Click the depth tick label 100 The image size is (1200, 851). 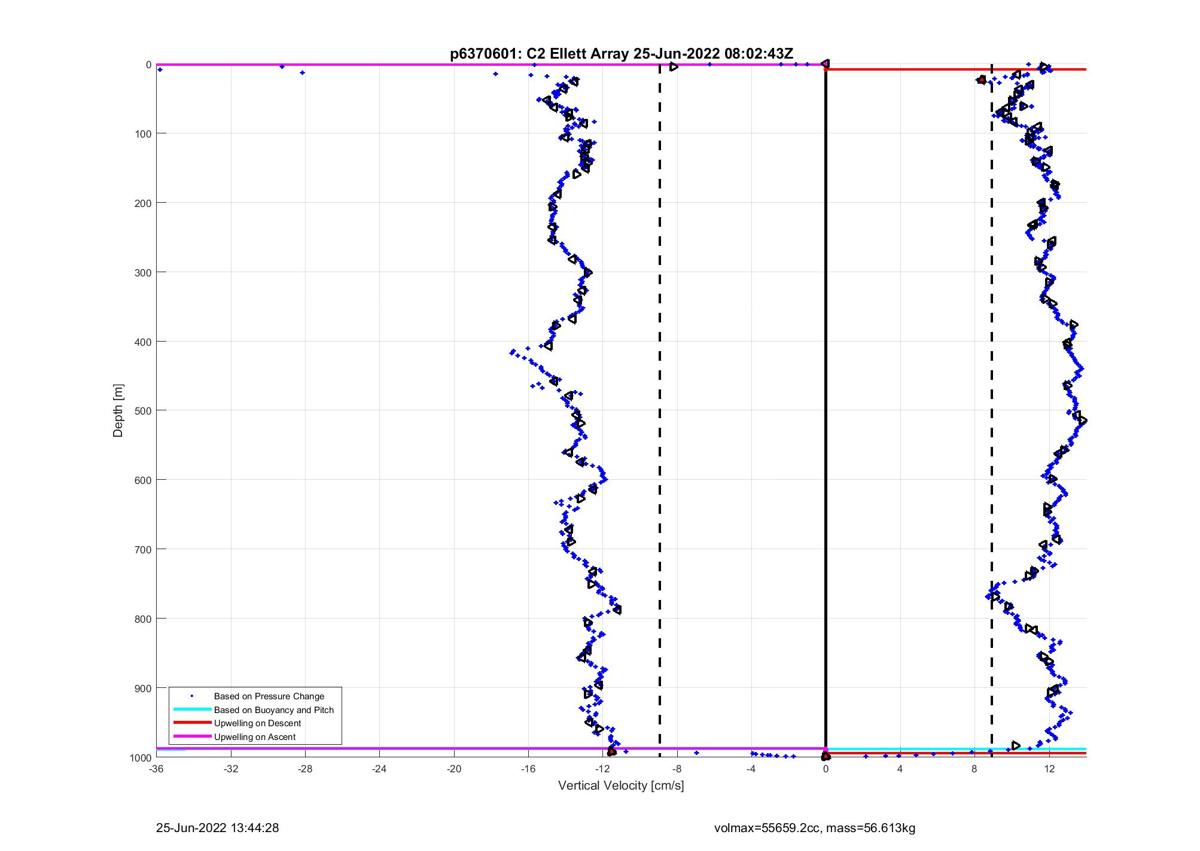(142, 134)
